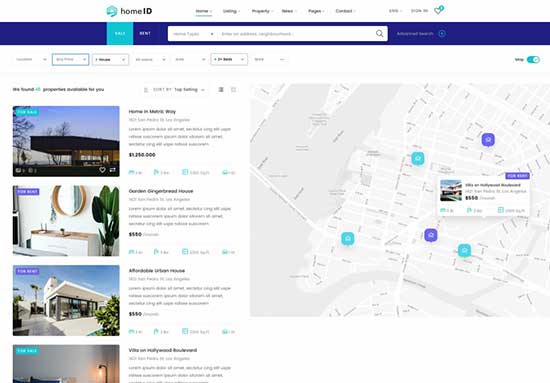The height and width of the screenshot is (383, 550).
Task: Click the magnifier search icon
Action: click(x=379, y=34)
